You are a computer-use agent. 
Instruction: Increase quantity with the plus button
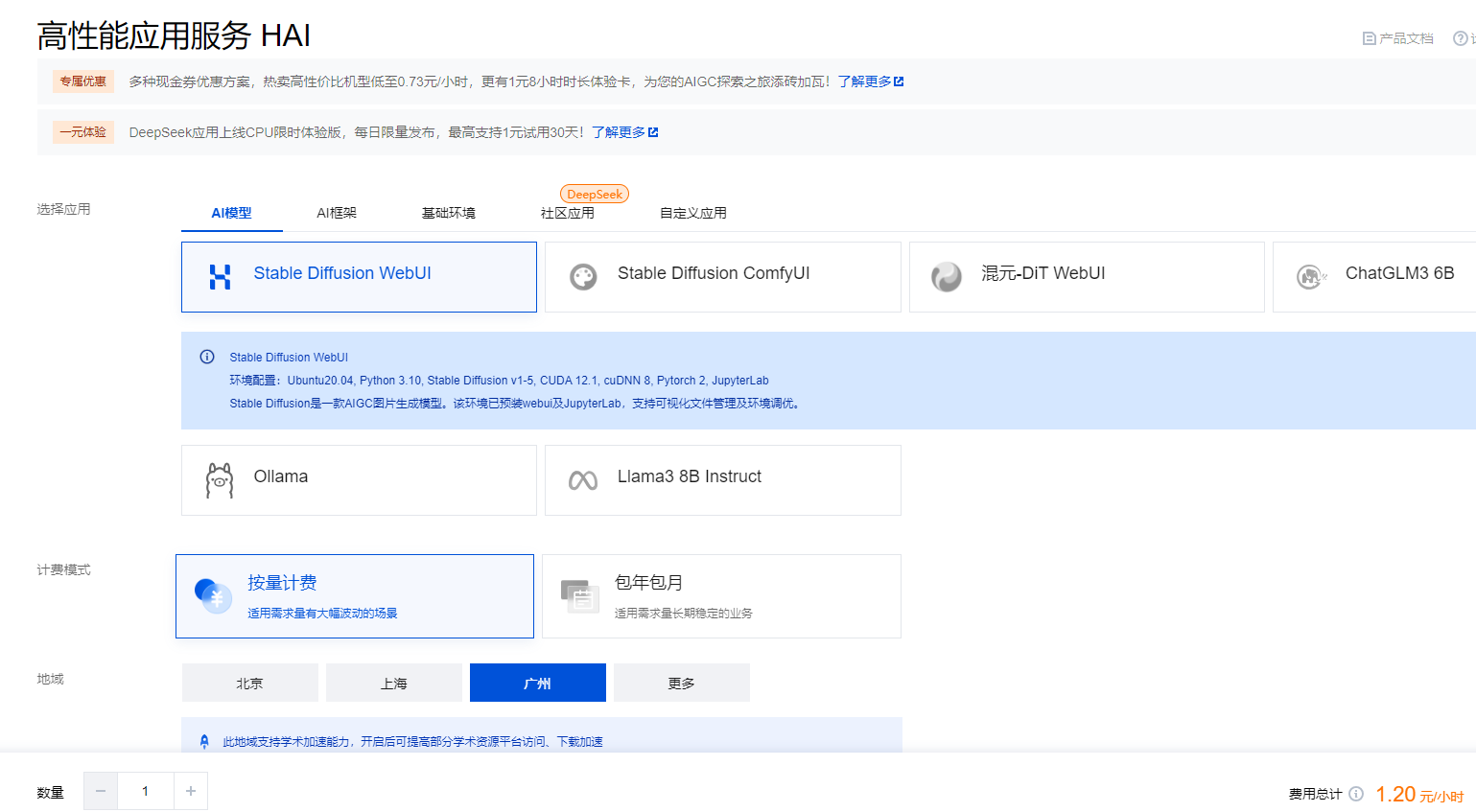coord(191,791)
